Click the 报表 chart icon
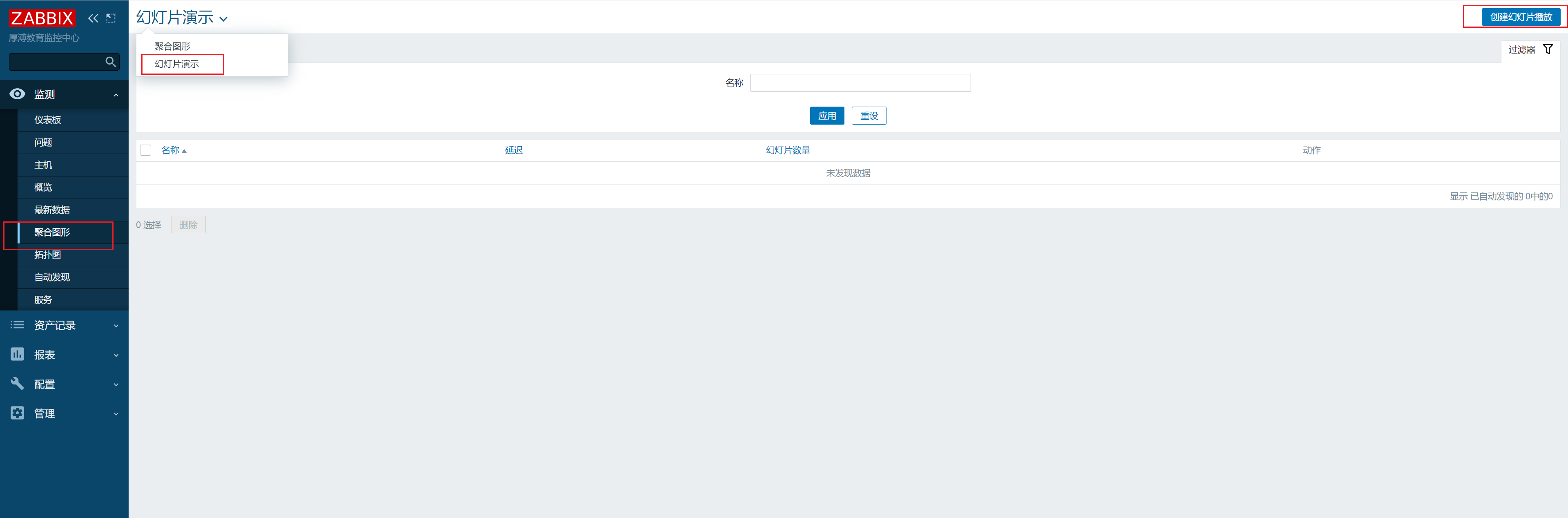Image resolution: width=1568 pixels, height=518 pixels. coord(17,354)
